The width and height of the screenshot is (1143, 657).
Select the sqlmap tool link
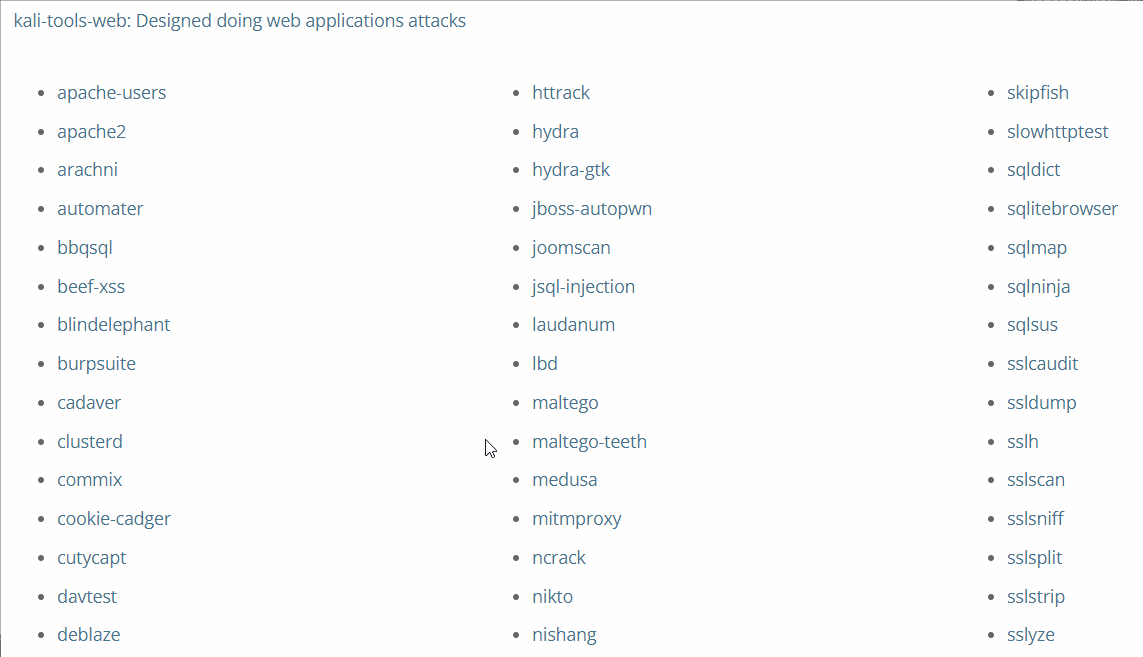1037,247
